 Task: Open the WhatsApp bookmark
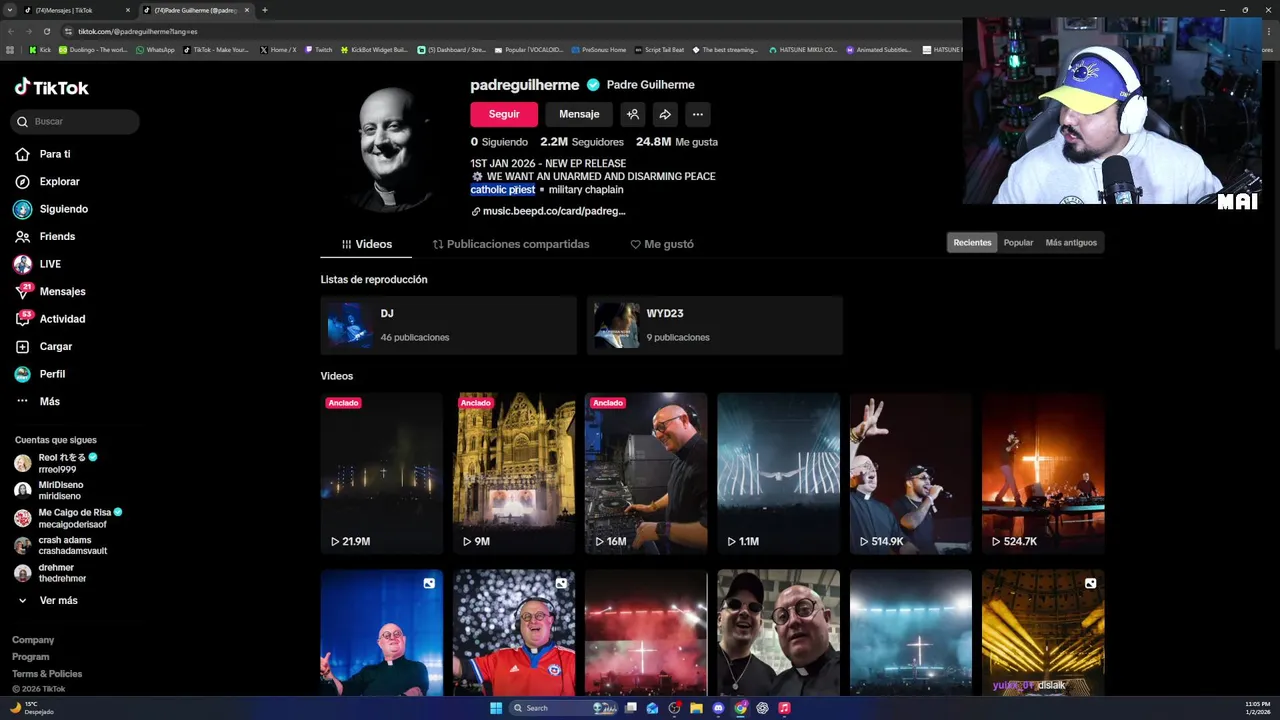click(x=154, y=49)
